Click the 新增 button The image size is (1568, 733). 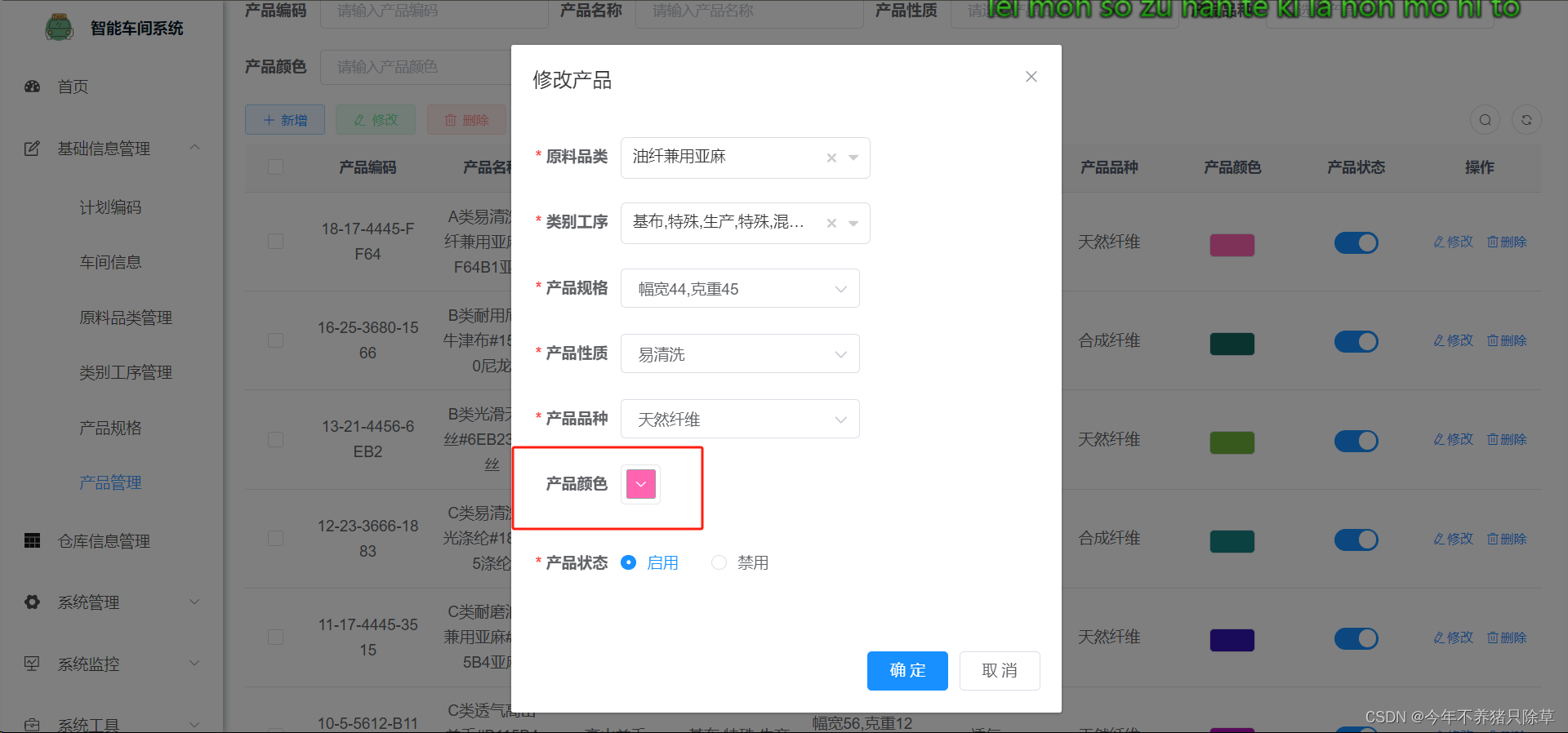tap(285, 120)
